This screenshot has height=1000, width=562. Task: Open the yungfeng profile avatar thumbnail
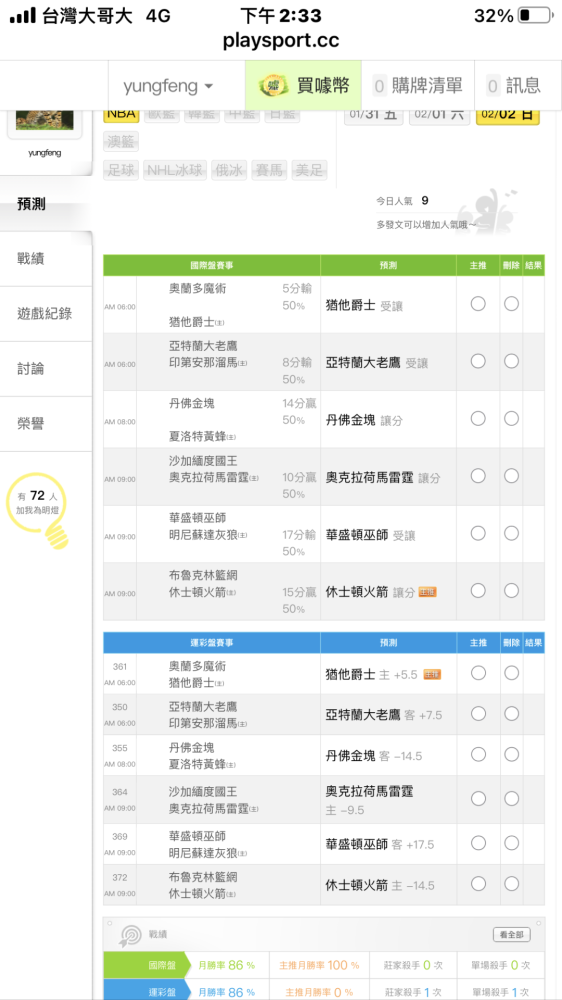pyautogui.click(x=44, y=120)
